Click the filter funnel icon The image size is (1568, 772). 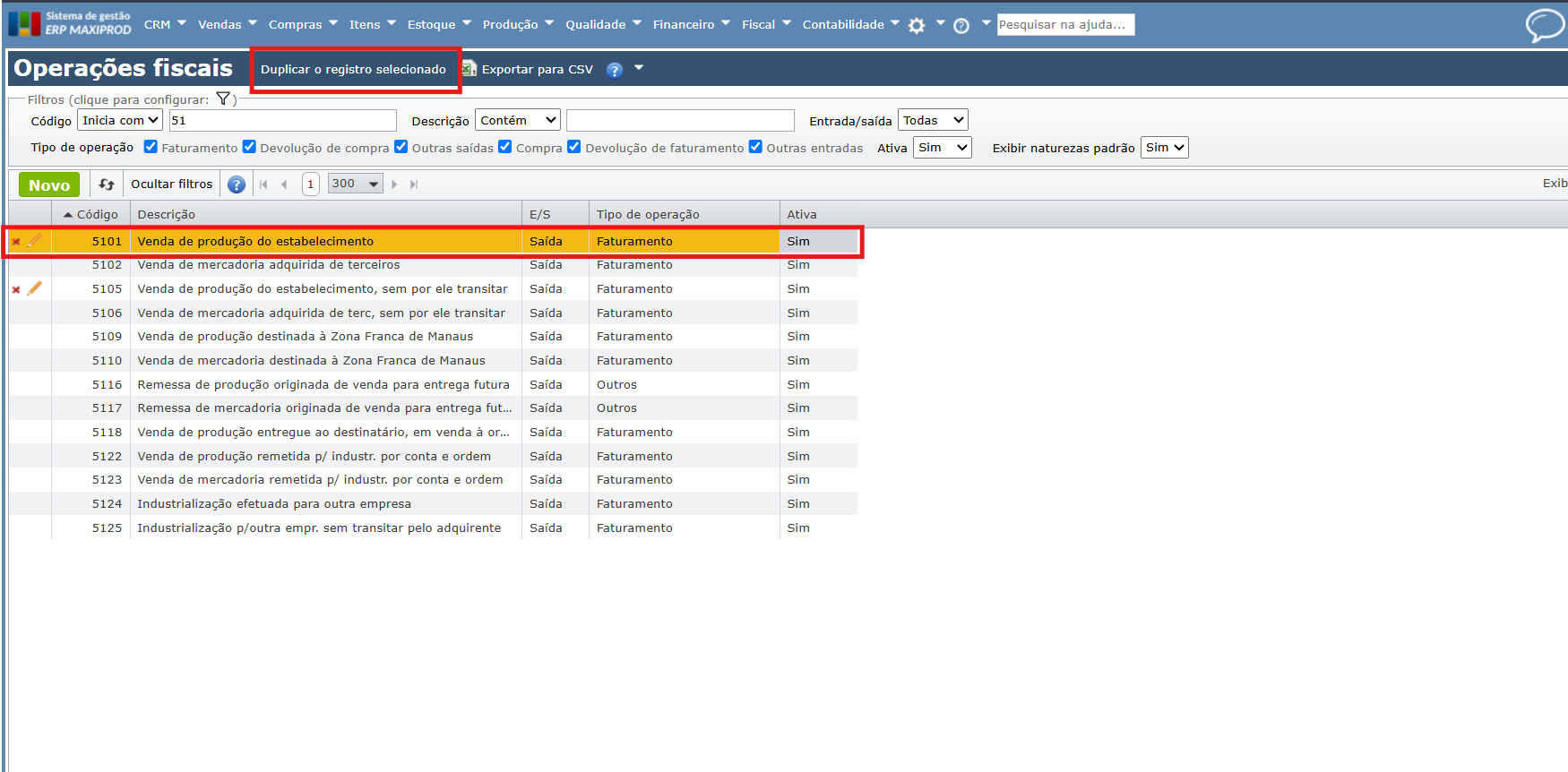(x=223, y=99)
